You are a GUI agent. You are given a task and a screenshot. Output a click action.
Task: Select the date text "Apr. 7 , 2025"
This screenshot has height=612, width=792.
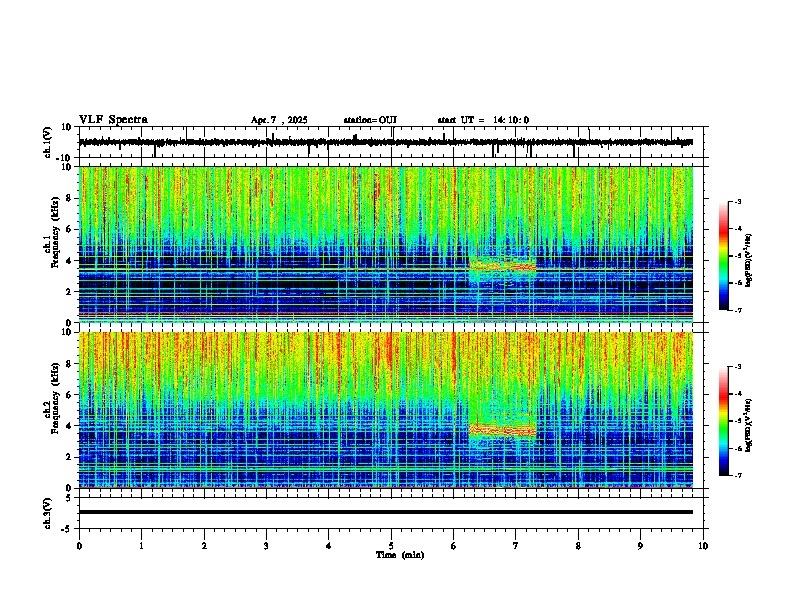point(279,120)
